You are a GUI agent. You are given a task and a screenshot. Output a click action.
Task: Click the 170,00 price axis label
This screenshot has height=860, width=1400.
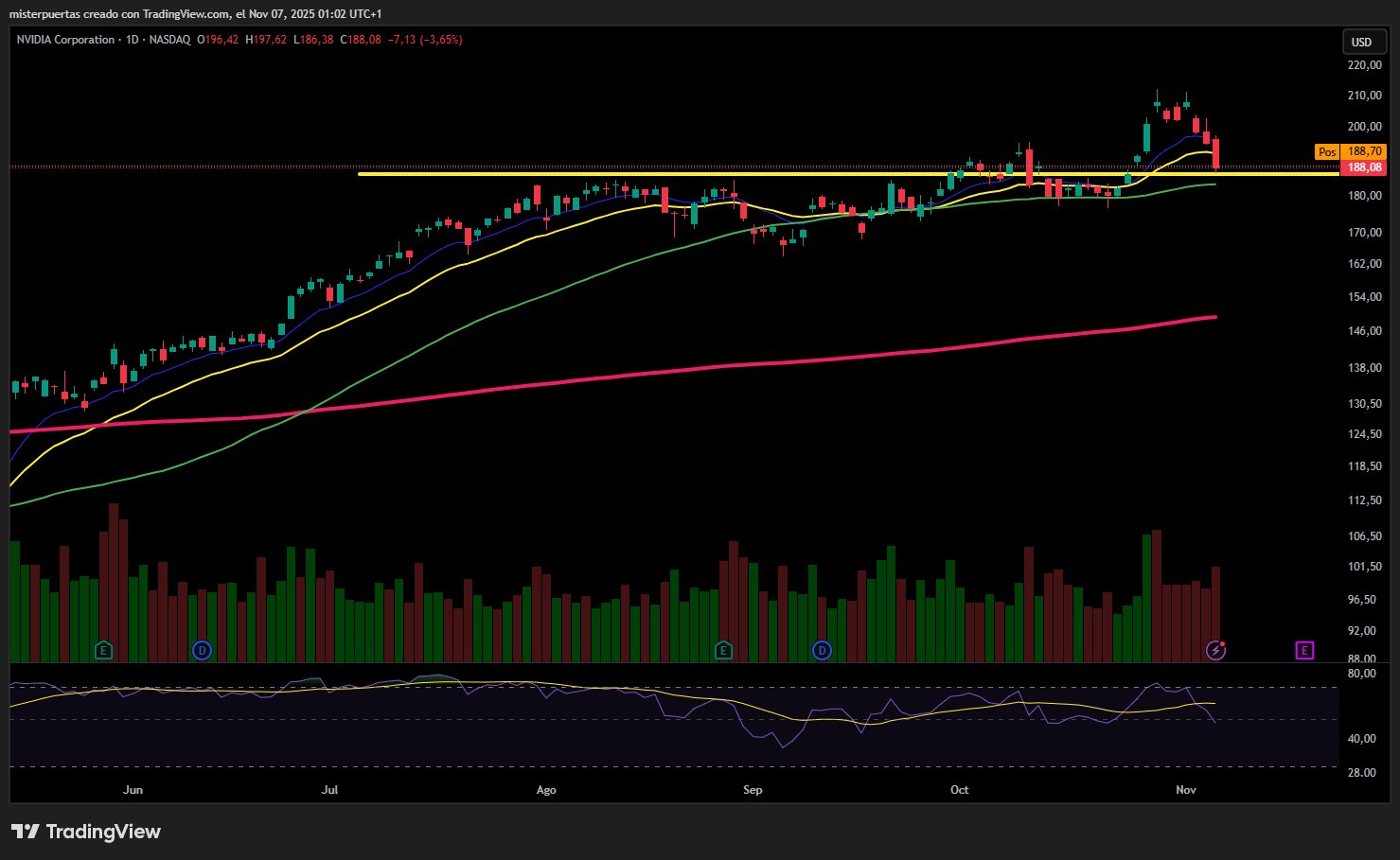1364,233
